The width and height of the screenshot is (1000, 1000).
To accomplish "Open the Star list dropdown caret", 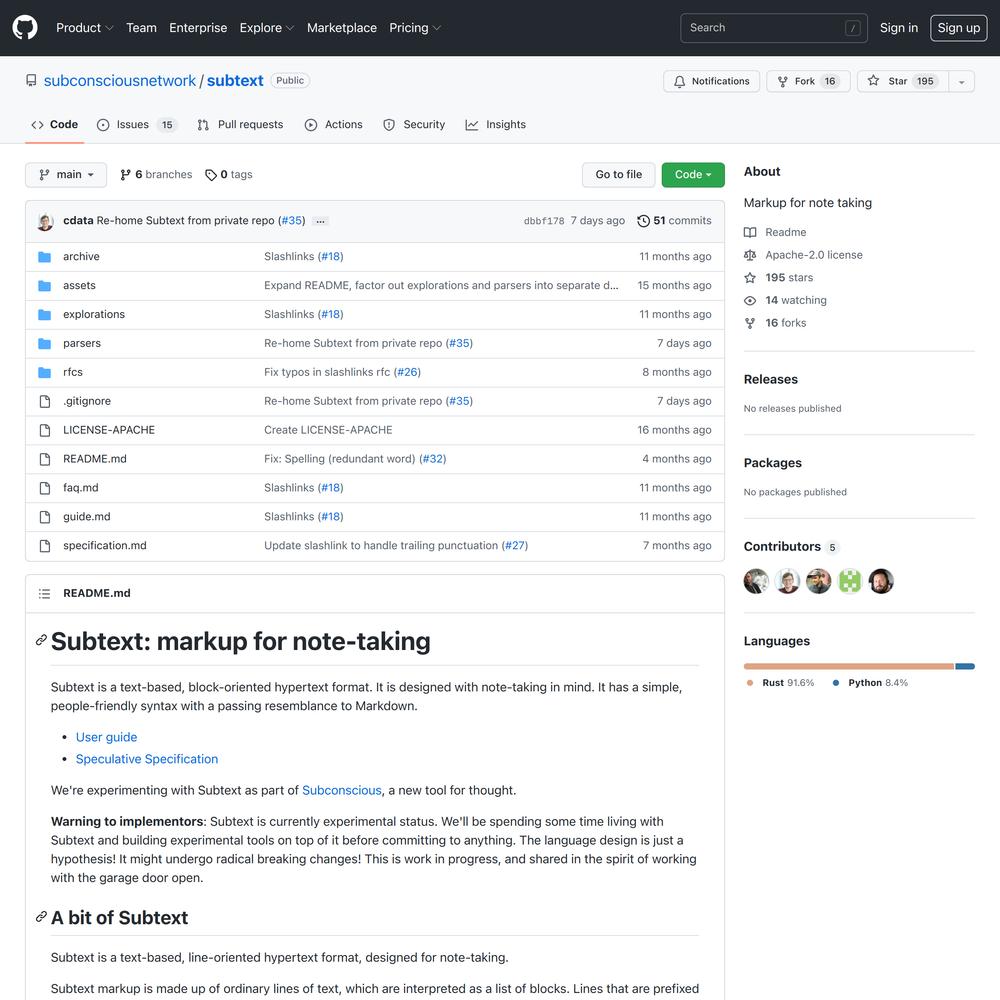I will coord(961,81).
